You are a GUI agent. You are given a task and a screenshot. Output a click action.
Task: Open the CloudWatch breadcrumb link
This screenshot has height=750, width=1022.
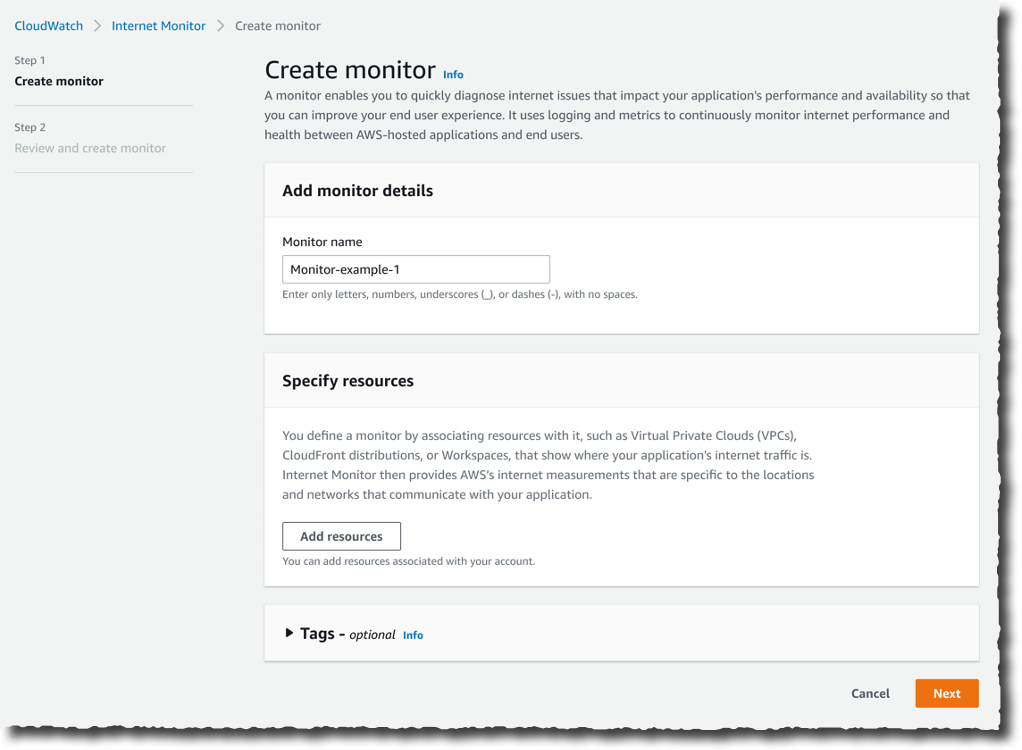pos(49,26)
